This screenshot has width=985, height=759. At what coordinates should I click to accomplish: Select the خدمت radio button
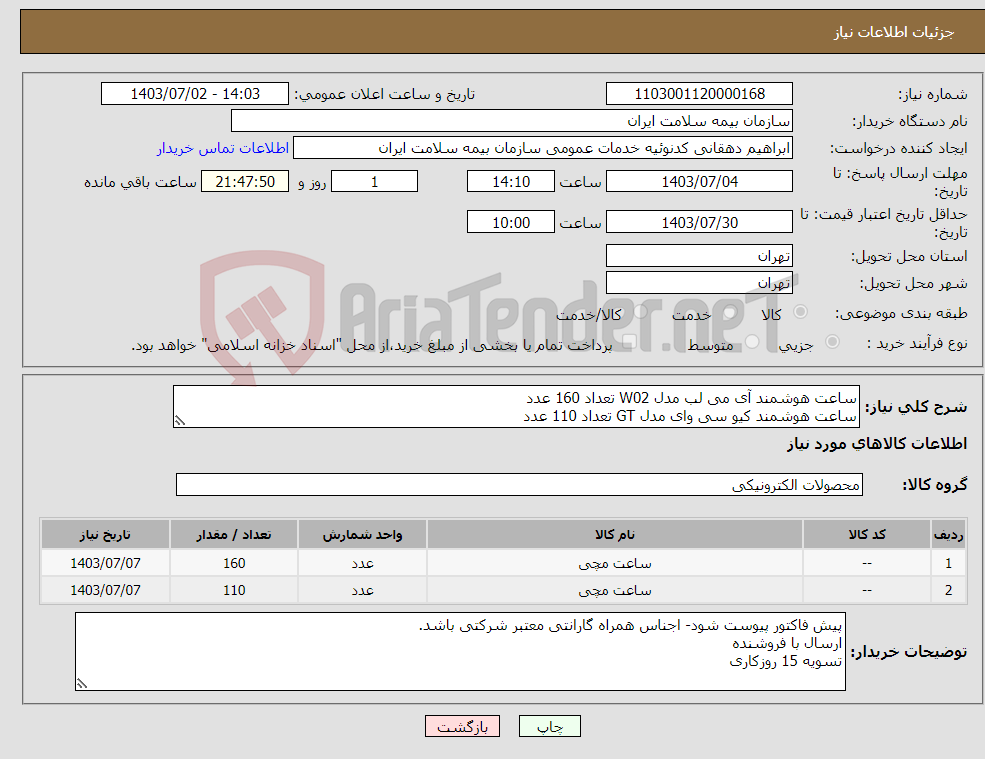pos(729,312)
